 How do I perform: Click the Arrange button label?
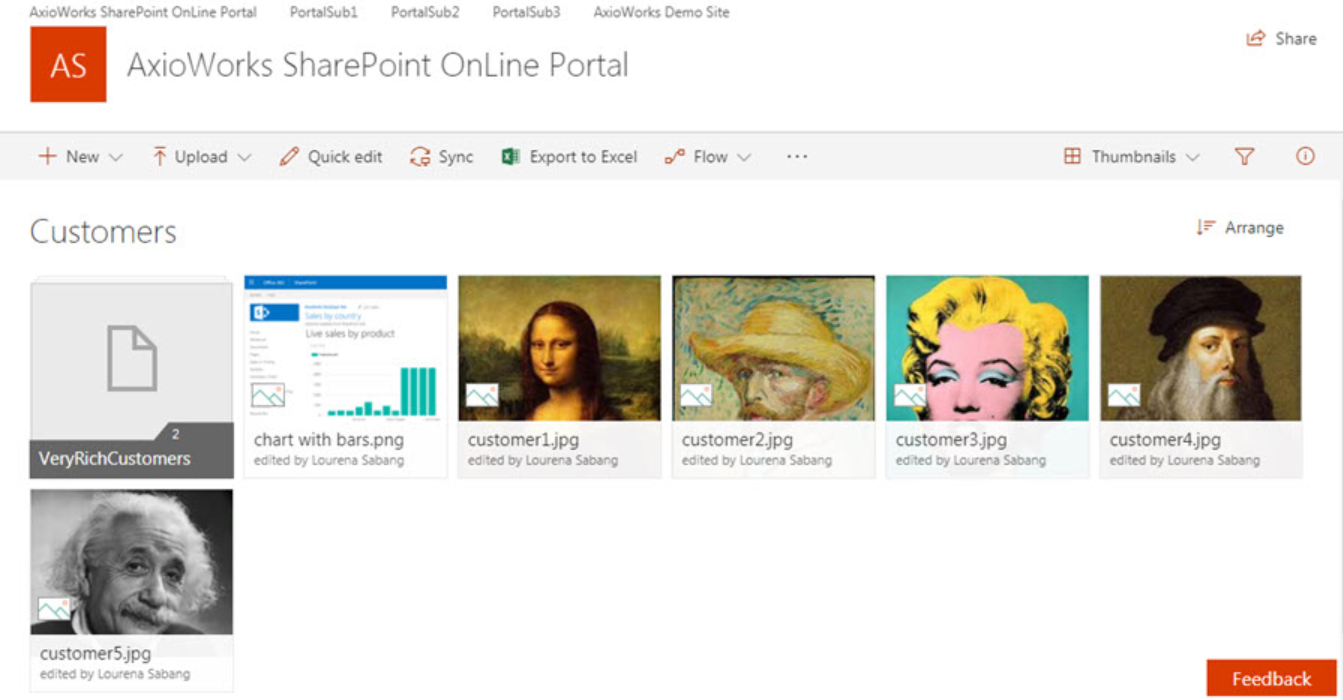(x=1254, y=228)
